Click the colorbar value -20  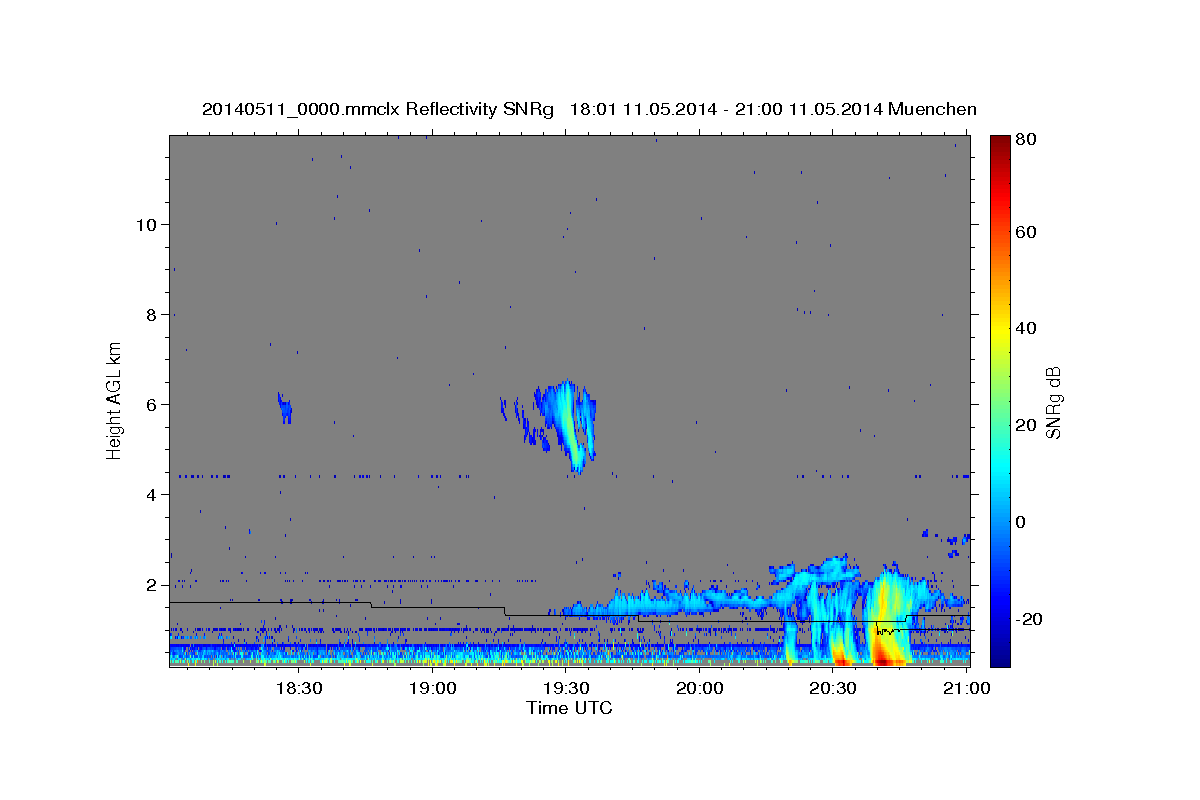[1029, 619]
